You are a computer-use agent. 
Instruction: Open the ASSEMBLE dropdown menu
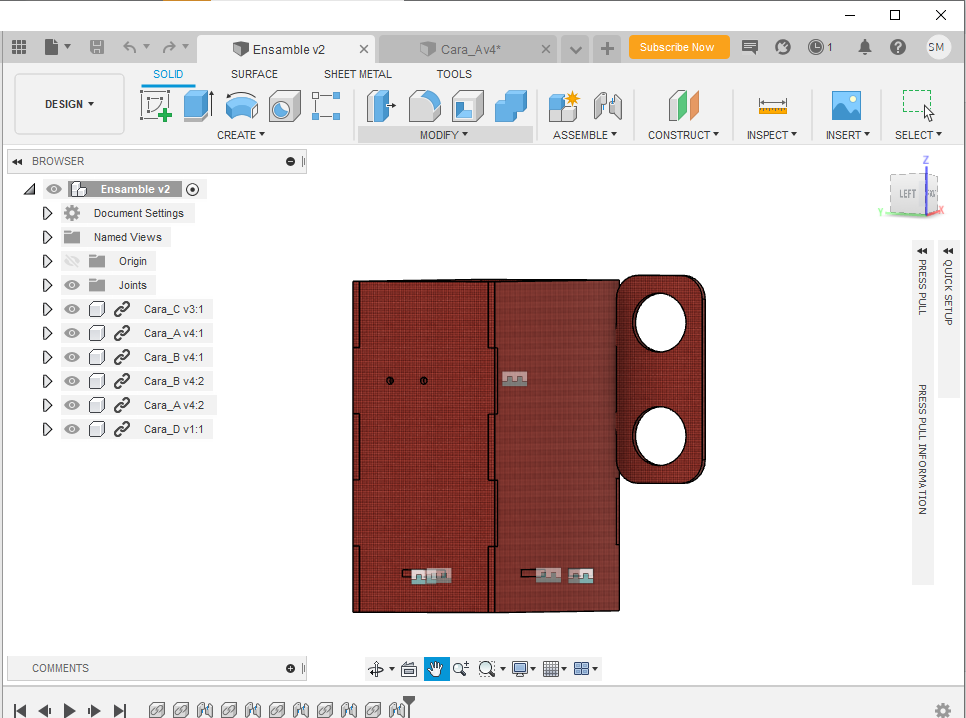(585, 135)
